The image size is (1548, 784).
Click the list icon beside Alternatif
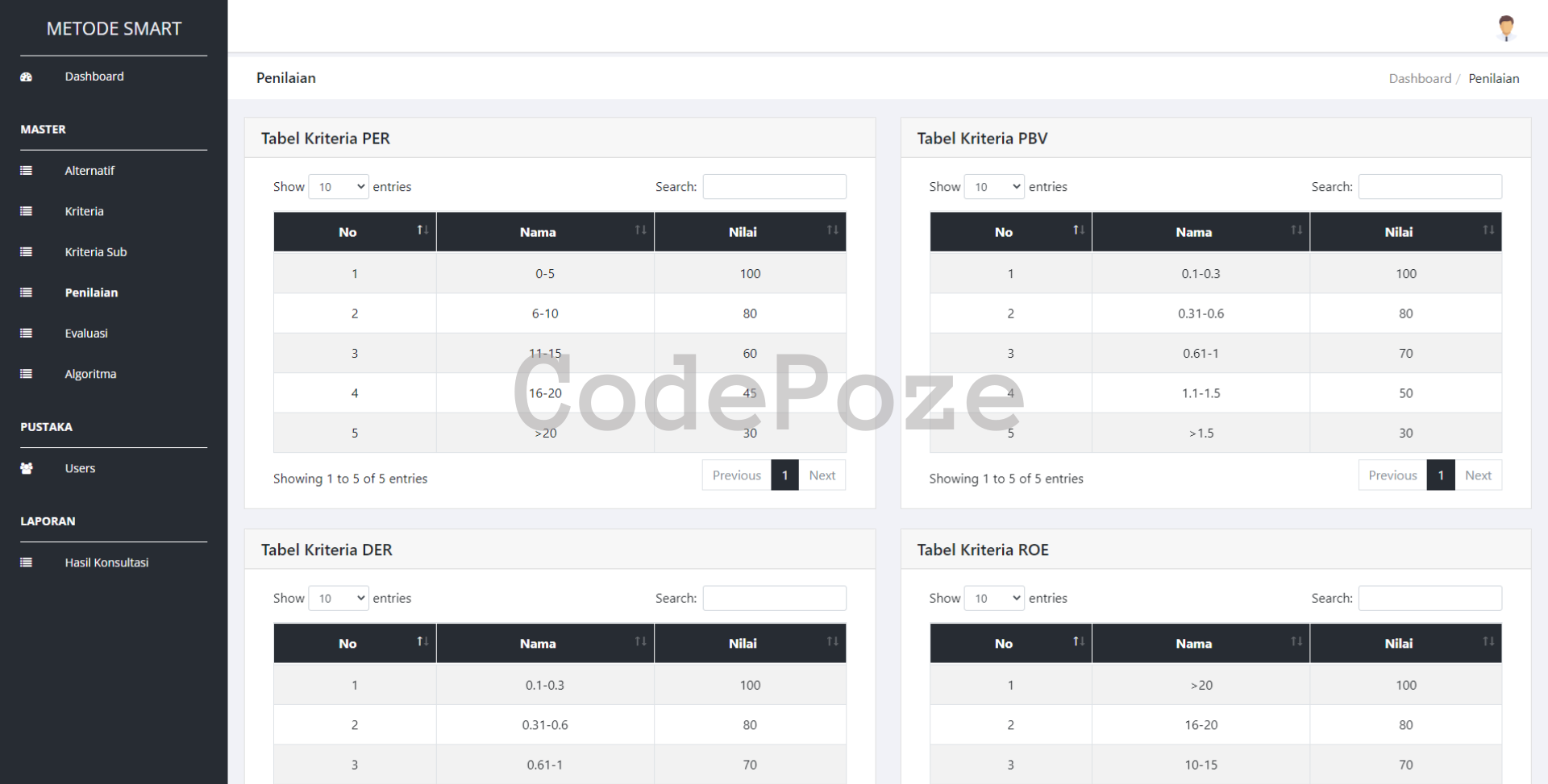click(x=26, y=171)
